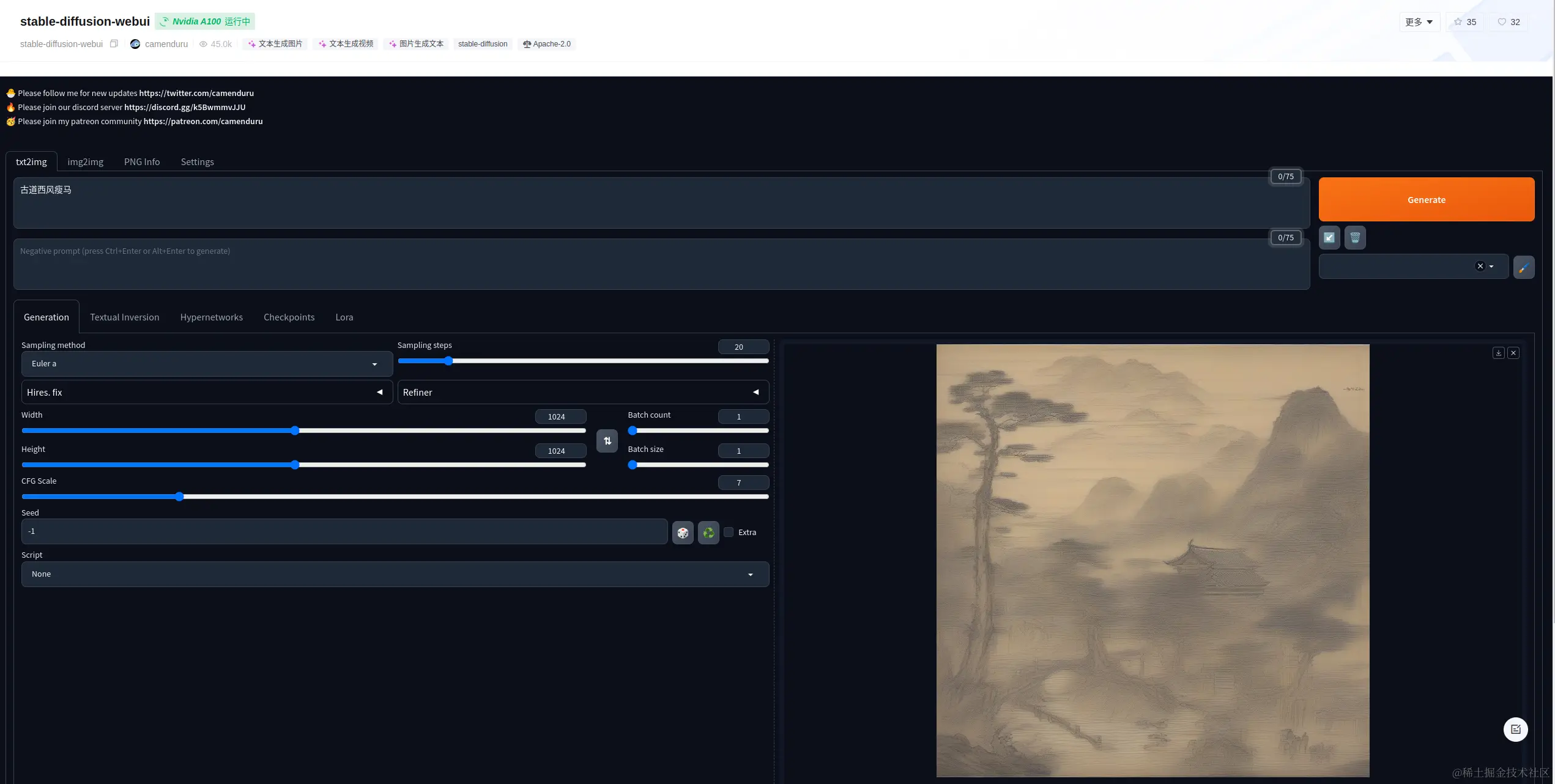Switch to the txt2img tab
The height and width of the screenshot is (784, 1555).
click(x=31, y=161)
